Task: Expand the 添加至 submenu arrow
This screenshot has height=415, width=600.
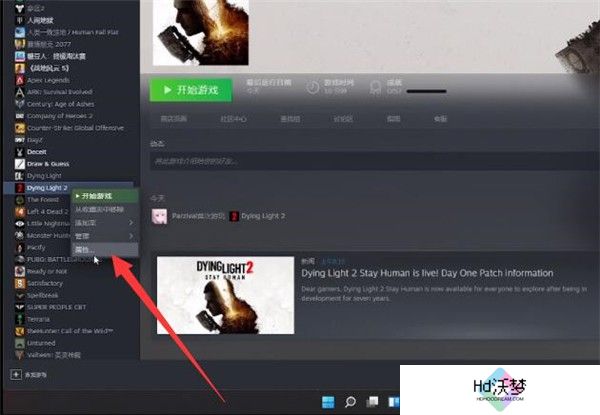Action: click(131, 223)
